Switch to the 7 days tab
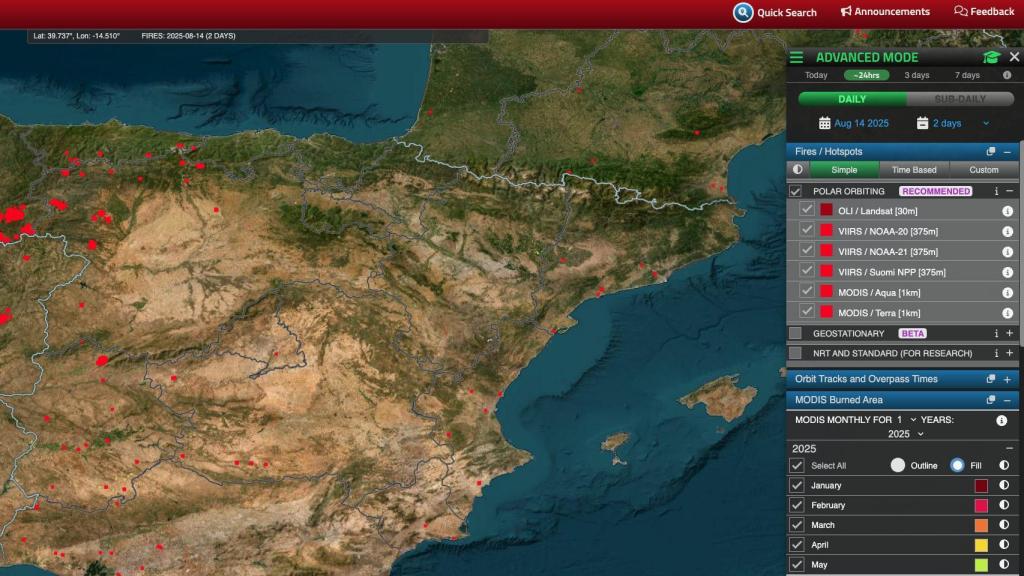The width and height of the screenshot is (1024, 576). tap(967, 75)
